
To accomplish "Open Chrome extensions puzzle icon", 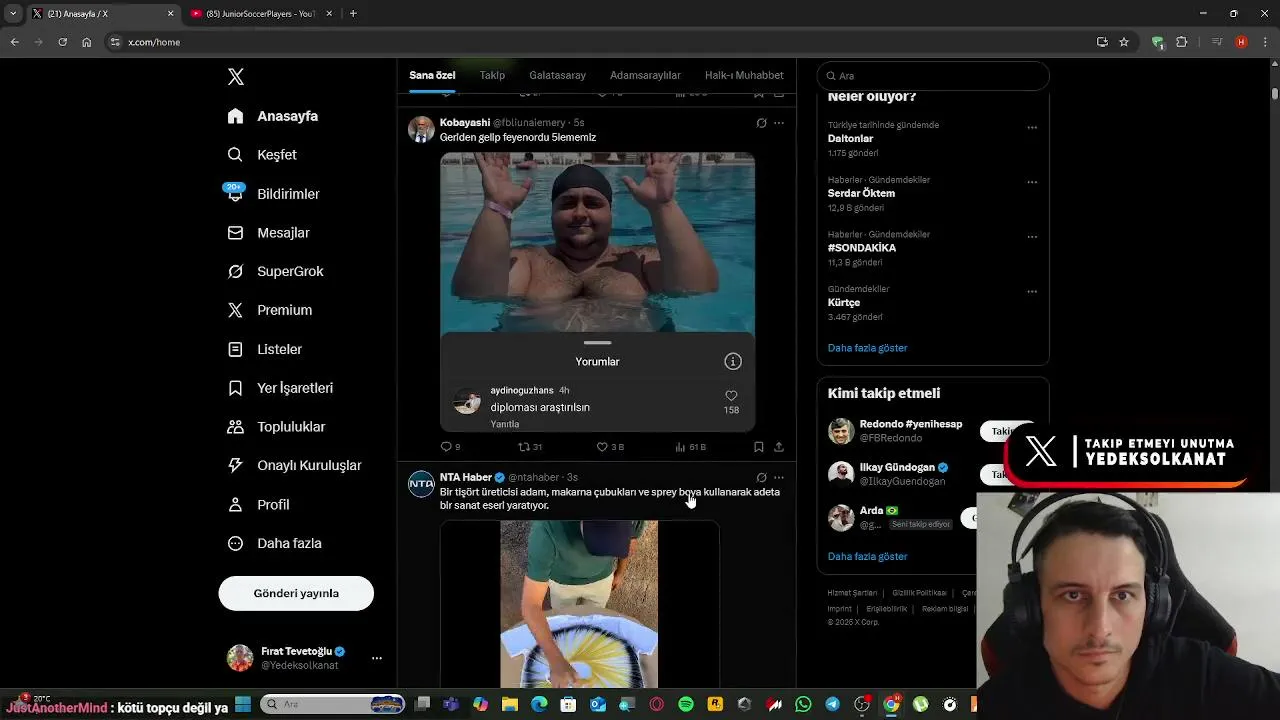I will coord(1181,42).
